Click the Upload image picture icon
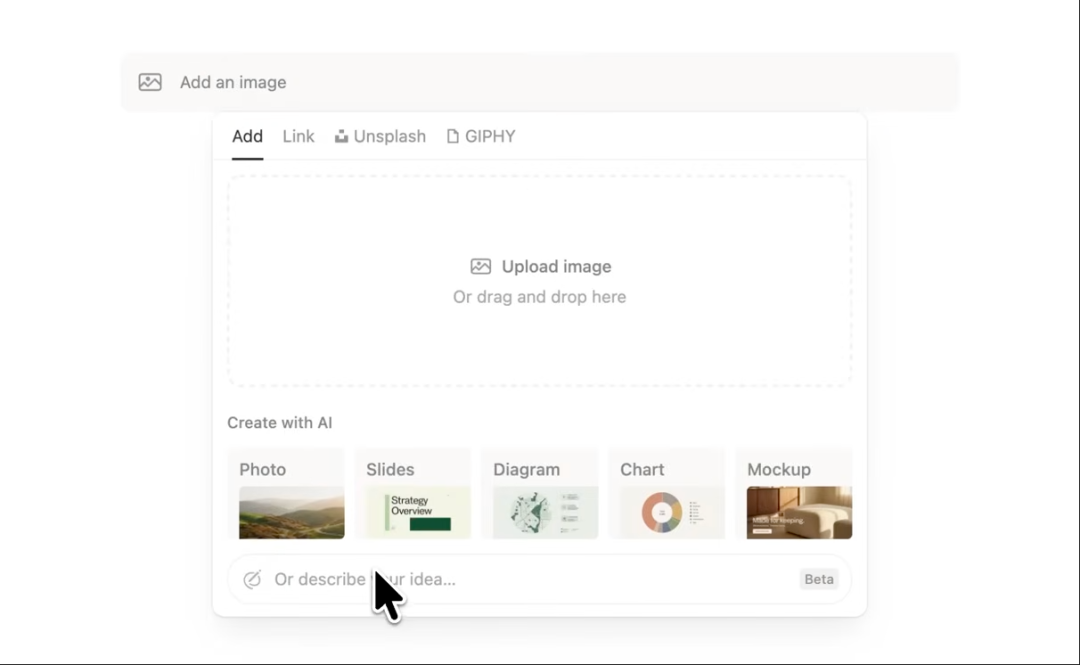Viewport: 1080px width, 665px height. pos(481,267)
